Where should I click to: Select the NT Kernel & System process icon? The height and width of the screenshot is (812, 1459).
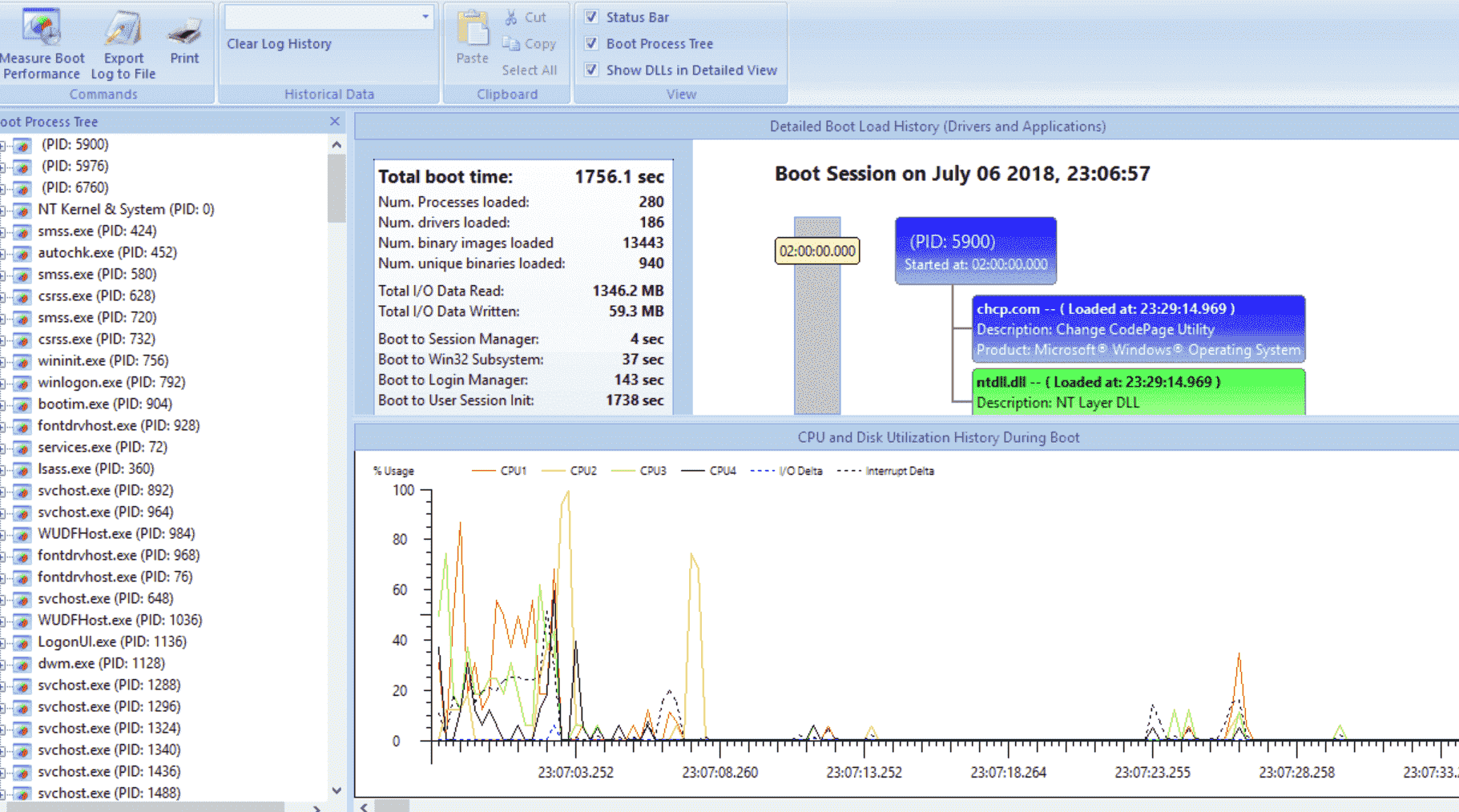[x=22, y=210]
